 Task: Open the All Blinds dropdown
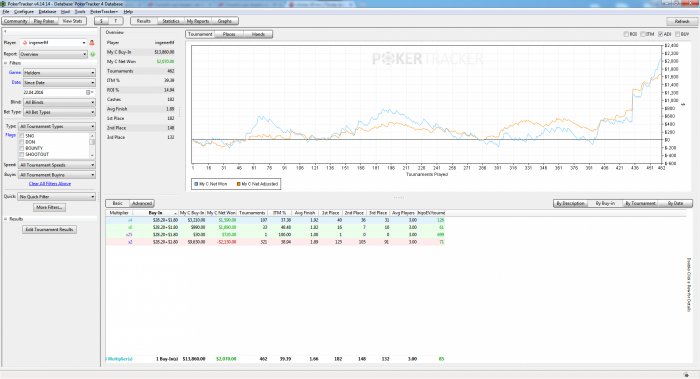59,102
